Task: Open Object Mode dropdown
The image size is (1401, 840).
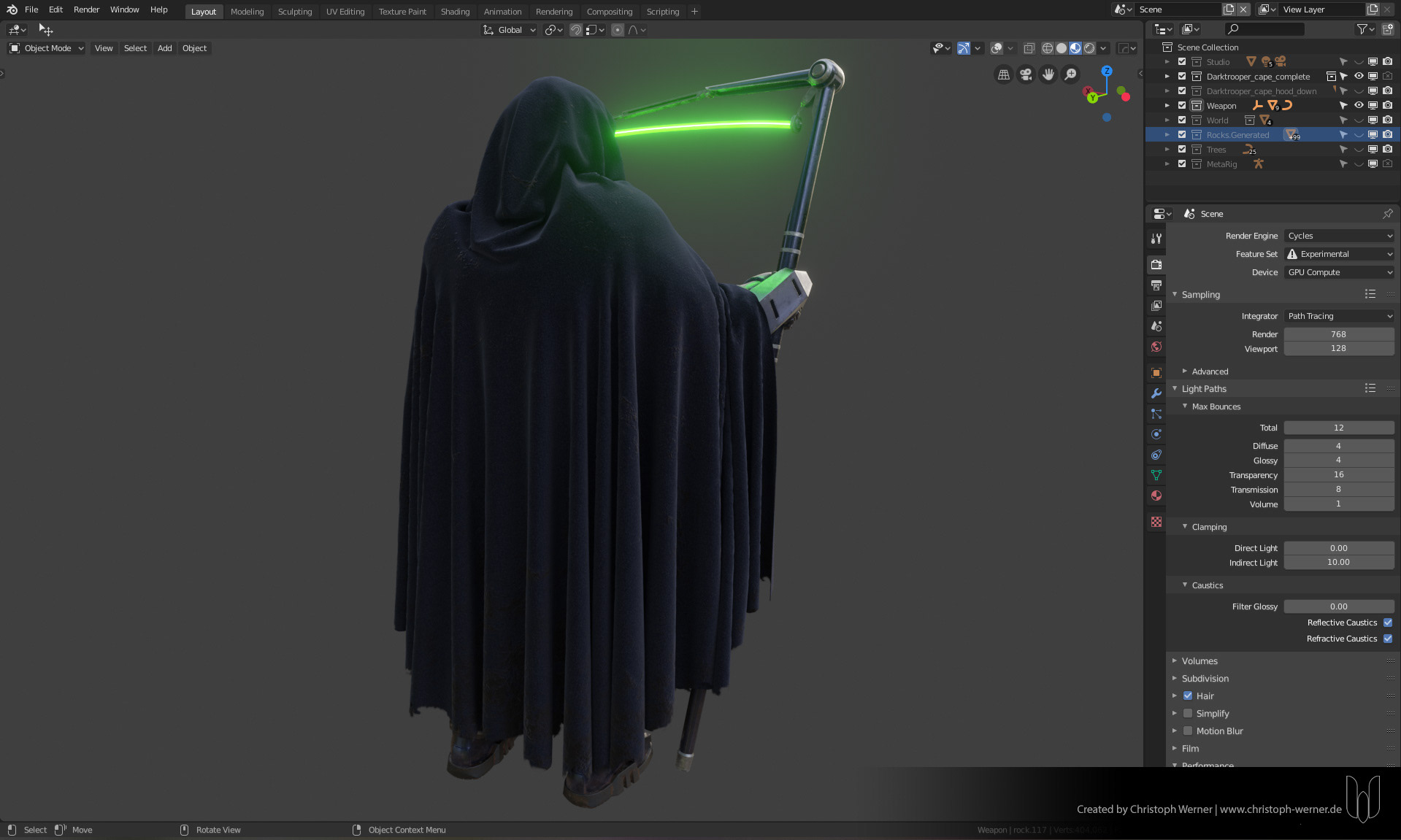Action: tap(47, 48)
